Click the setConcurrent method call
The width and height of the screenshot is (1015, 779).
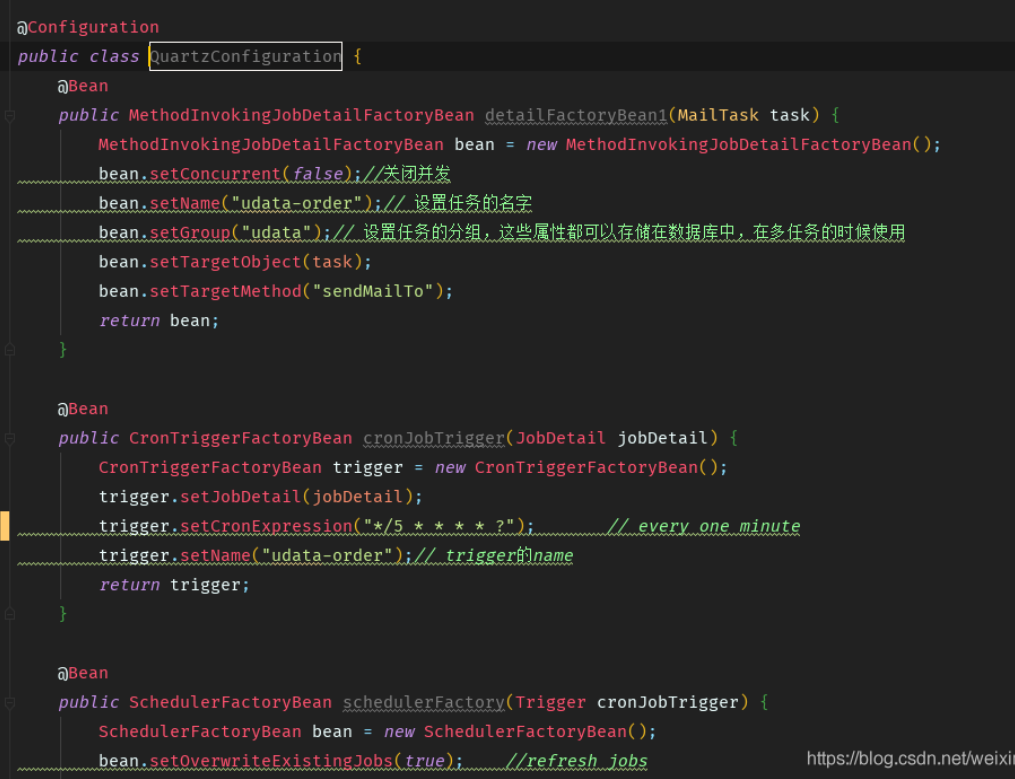[216, 174]
